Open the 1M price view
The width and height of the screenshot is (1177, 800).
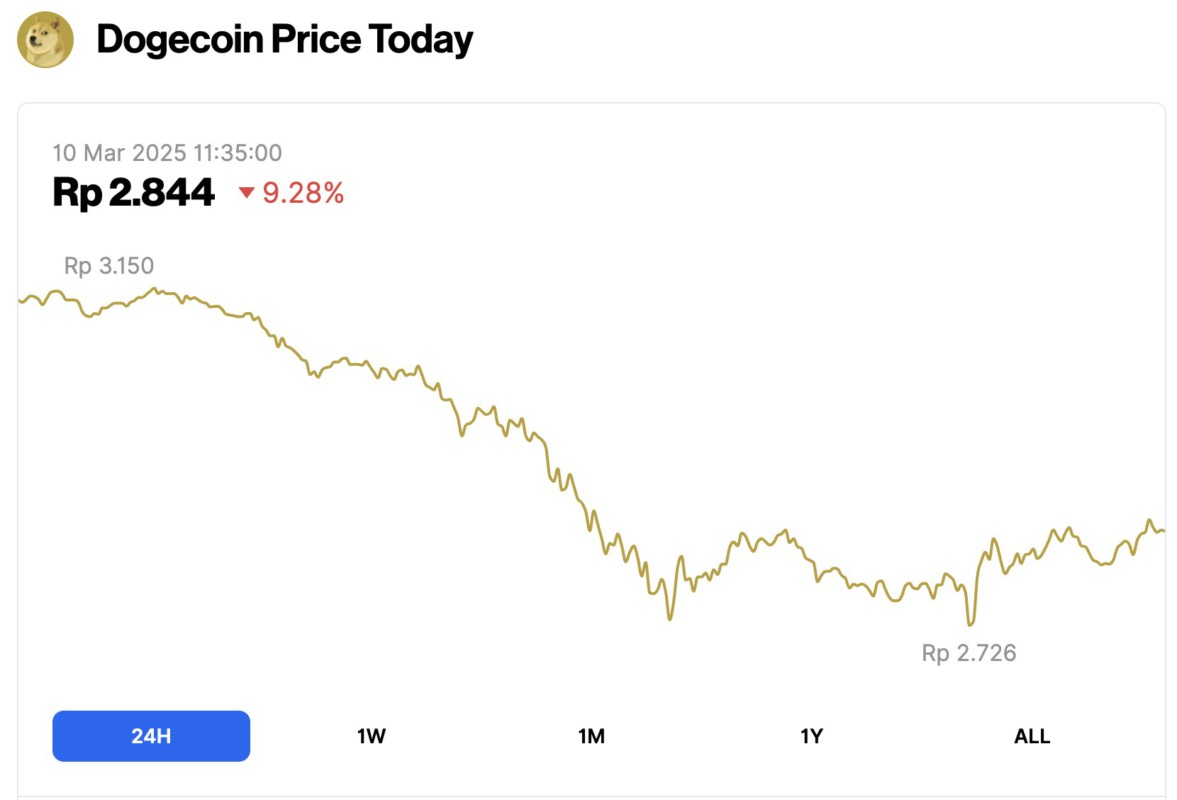click(592, 735)
